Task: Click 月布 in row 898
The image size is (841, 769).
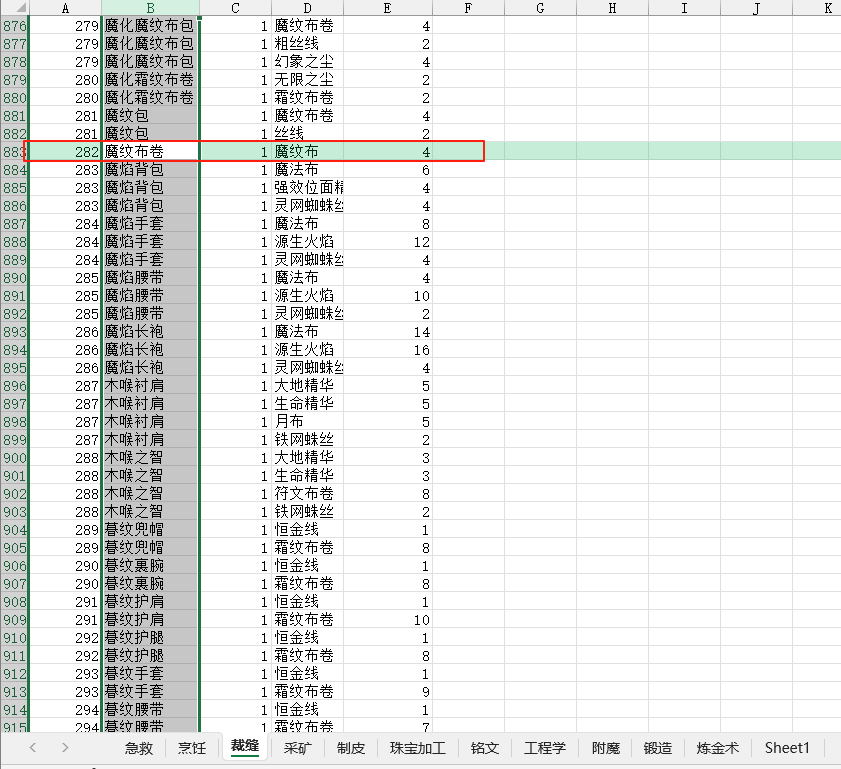Action: click(x=307, y=422)
